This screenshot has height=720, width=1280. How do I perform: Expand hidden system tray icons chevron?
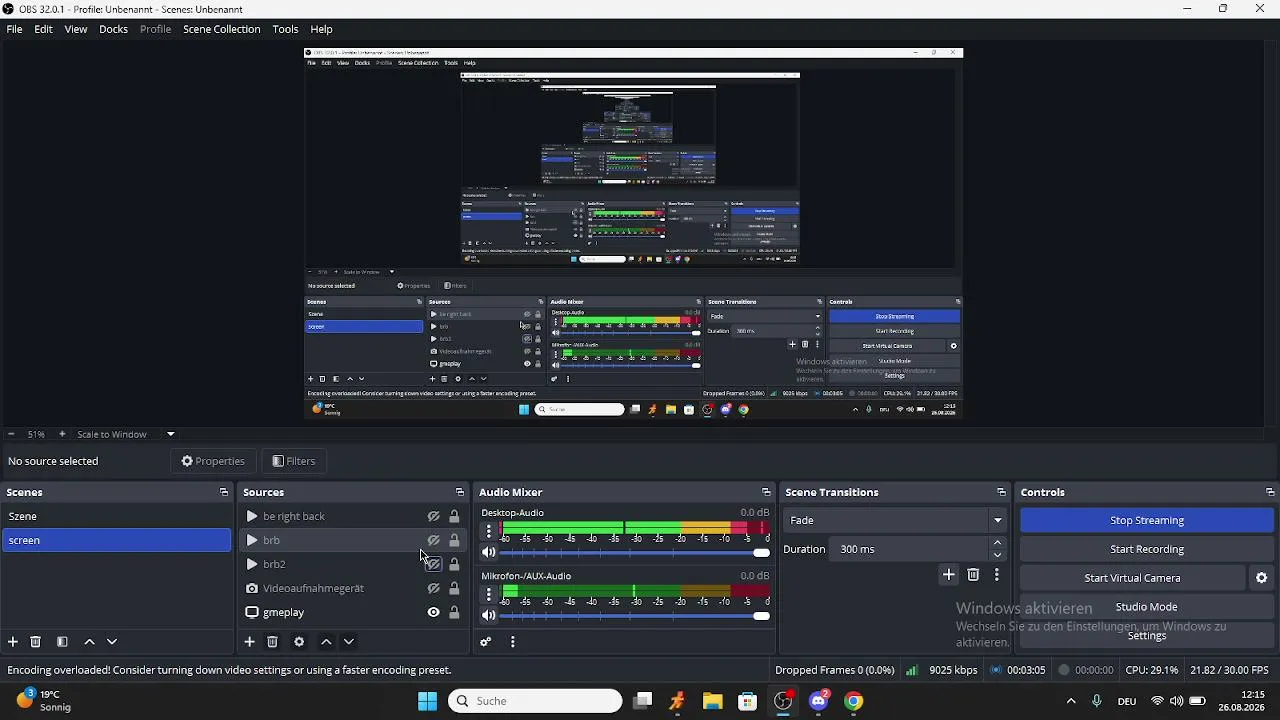coord(1071,701)
